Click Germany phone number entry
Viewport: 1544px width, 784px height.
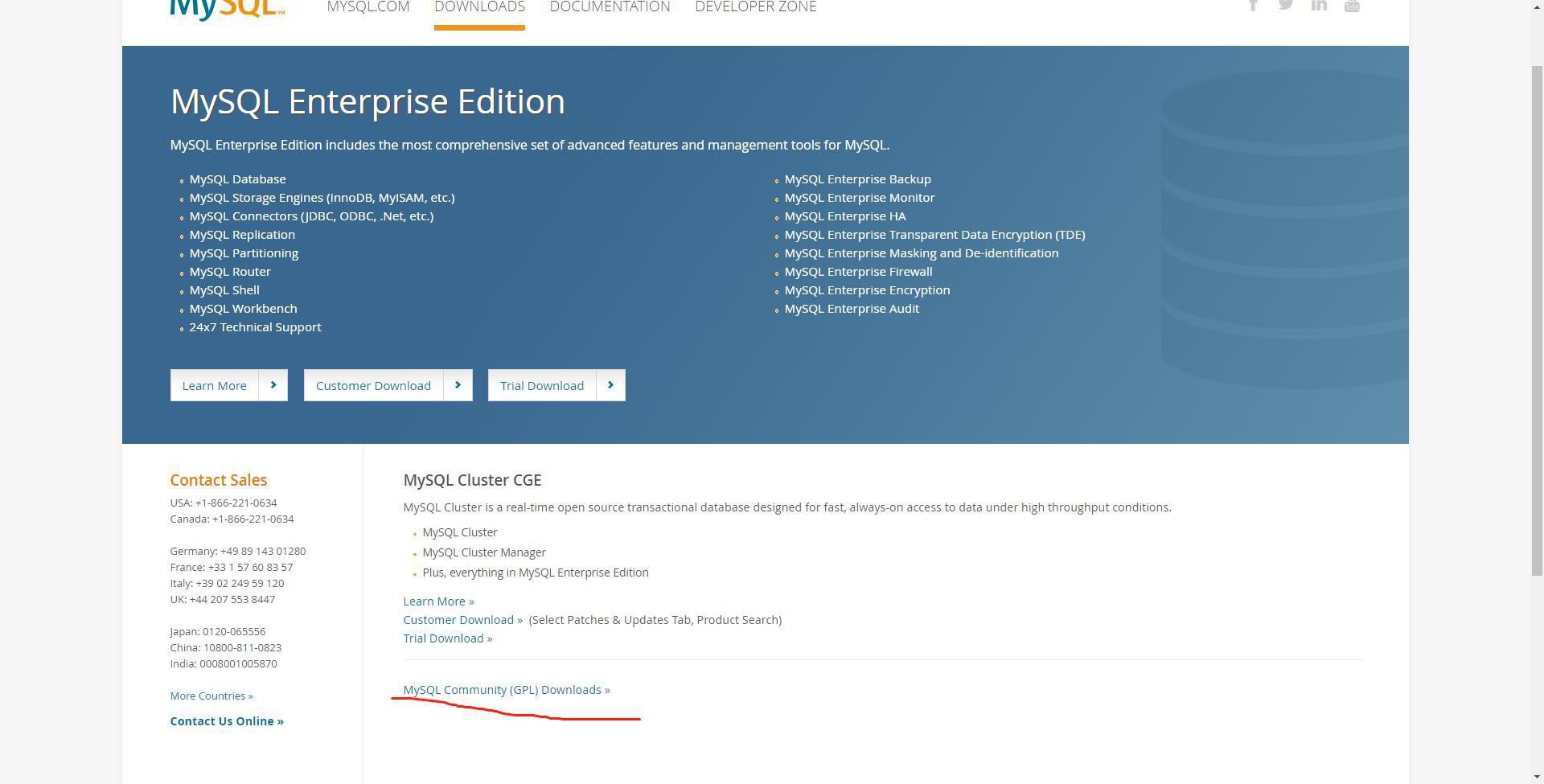click(x=238, y=551)
